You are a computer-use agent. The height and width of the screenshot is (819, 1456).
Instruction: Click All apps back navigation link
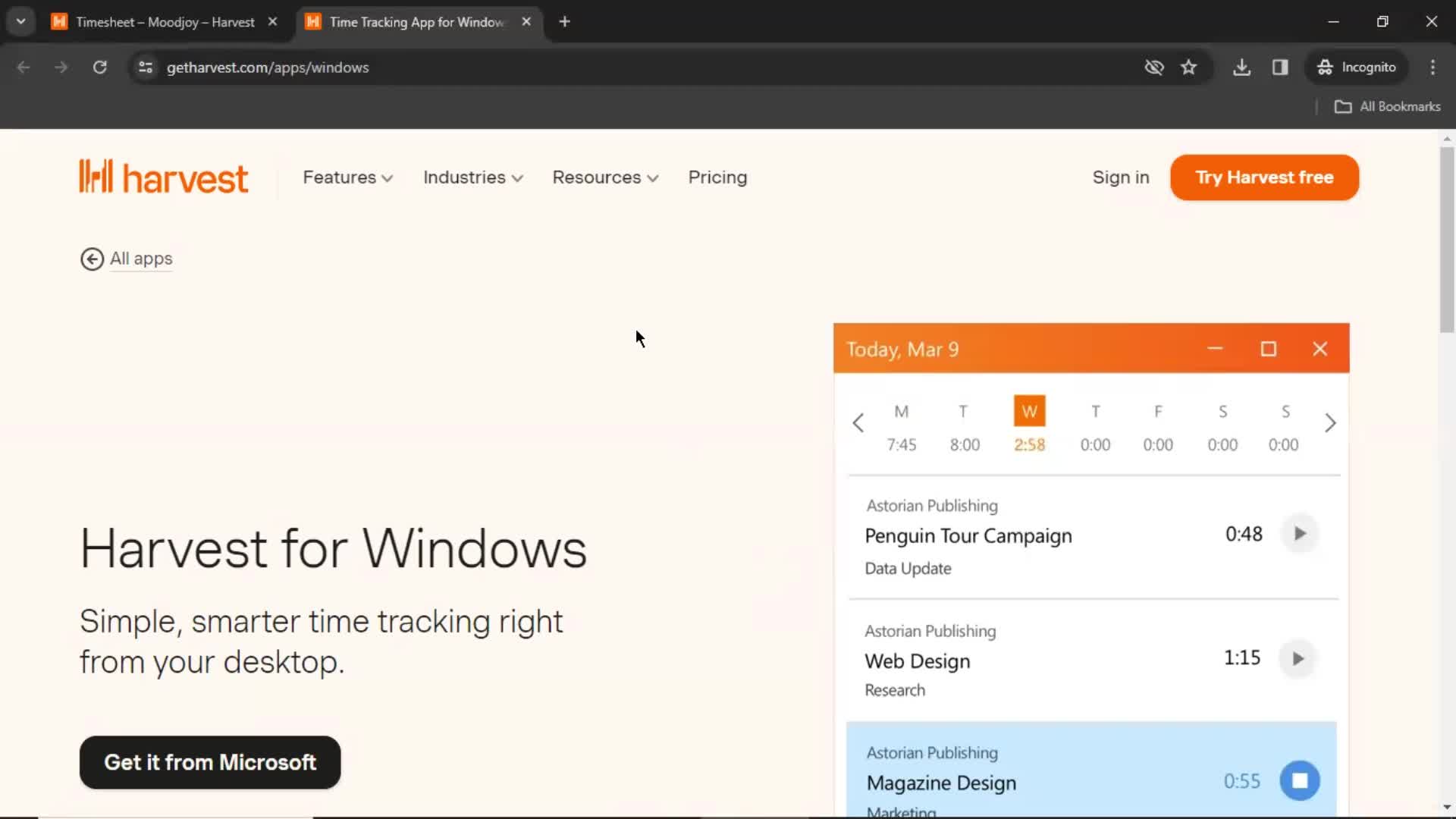126,258
